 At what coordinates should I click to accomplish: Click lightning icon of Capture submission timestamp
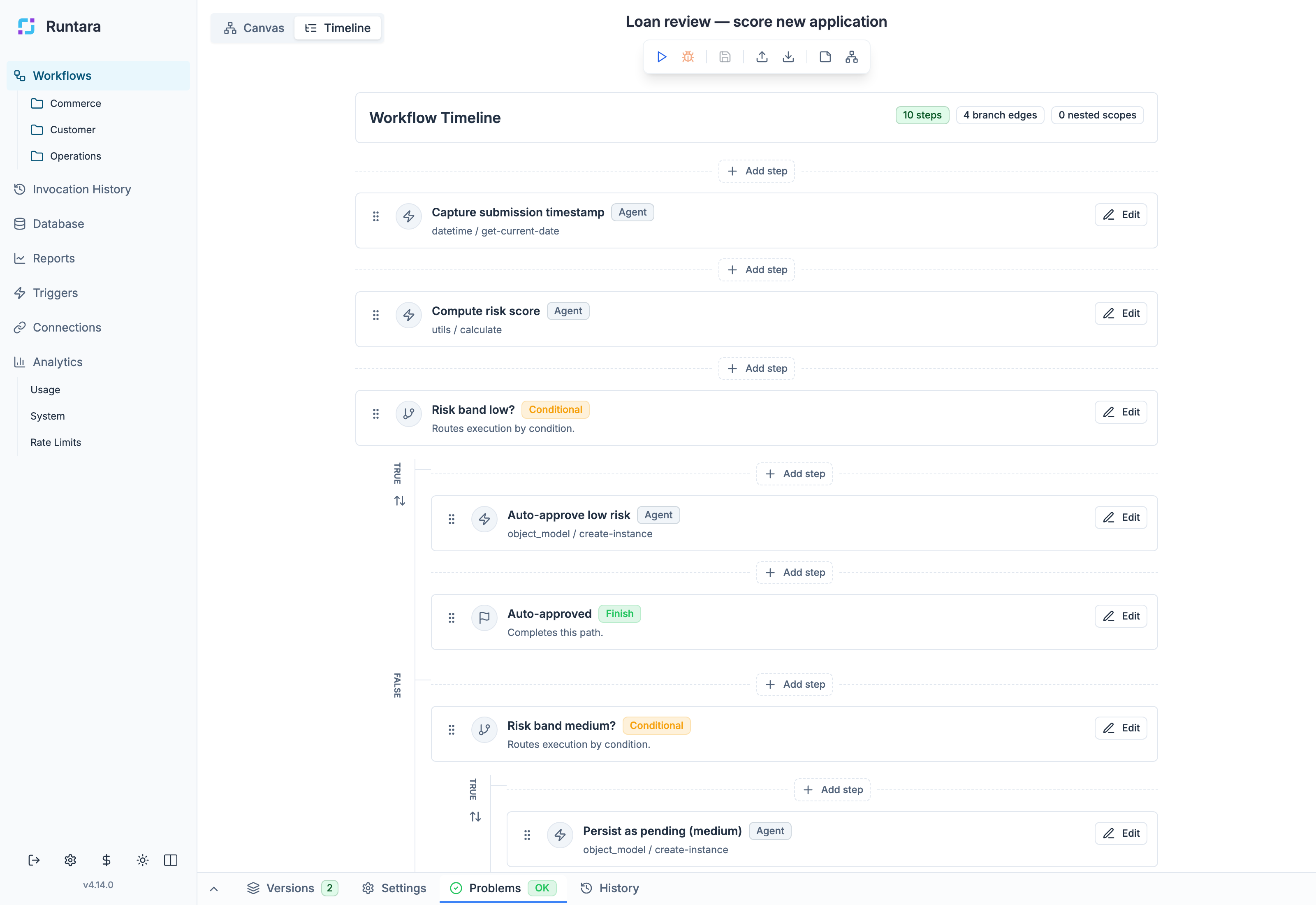(409, 216)
